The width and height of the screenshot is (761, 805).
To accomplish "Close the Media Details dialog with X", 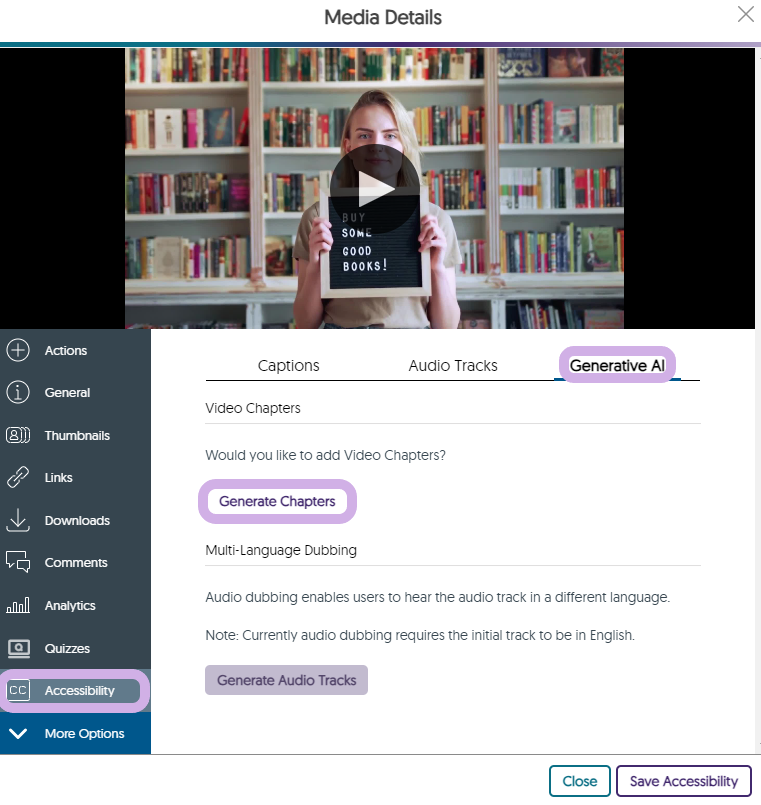I will [745, 14].
